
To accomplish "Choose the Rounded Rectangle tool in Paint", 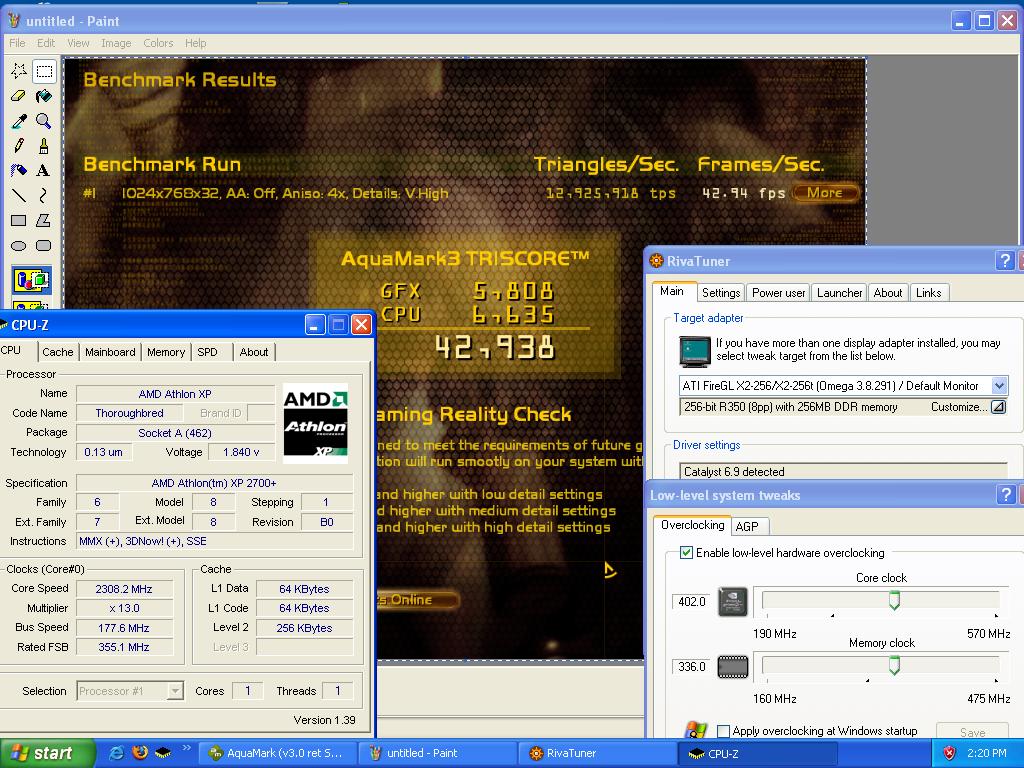I will coord(44,246).
